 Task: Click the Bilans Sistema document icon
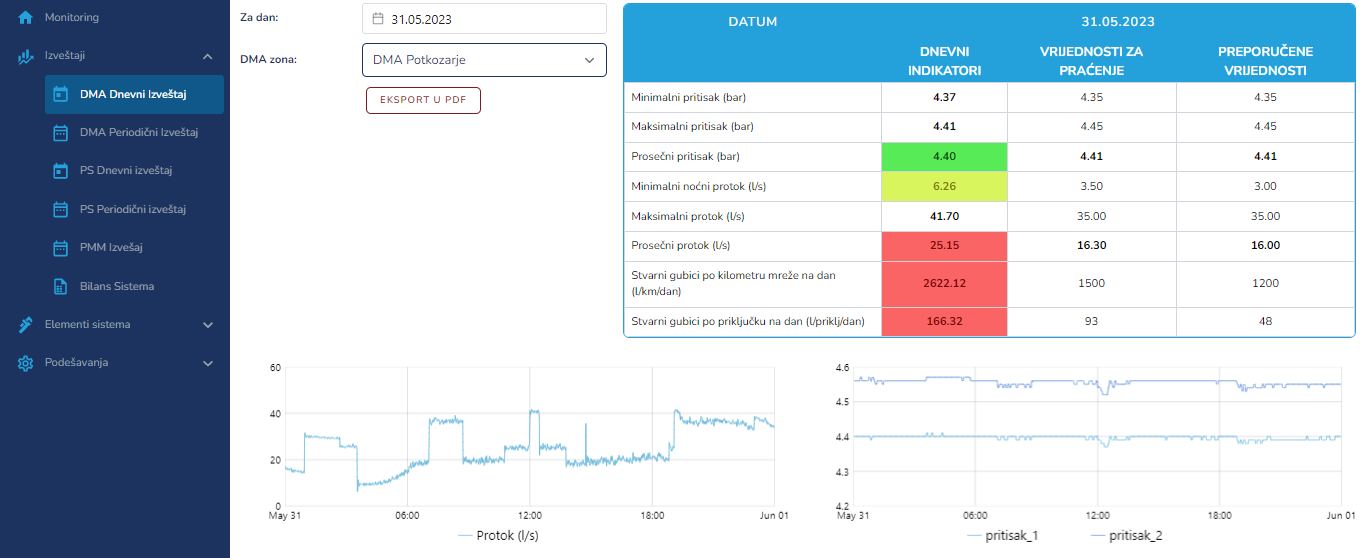click(x=60, y=286)
